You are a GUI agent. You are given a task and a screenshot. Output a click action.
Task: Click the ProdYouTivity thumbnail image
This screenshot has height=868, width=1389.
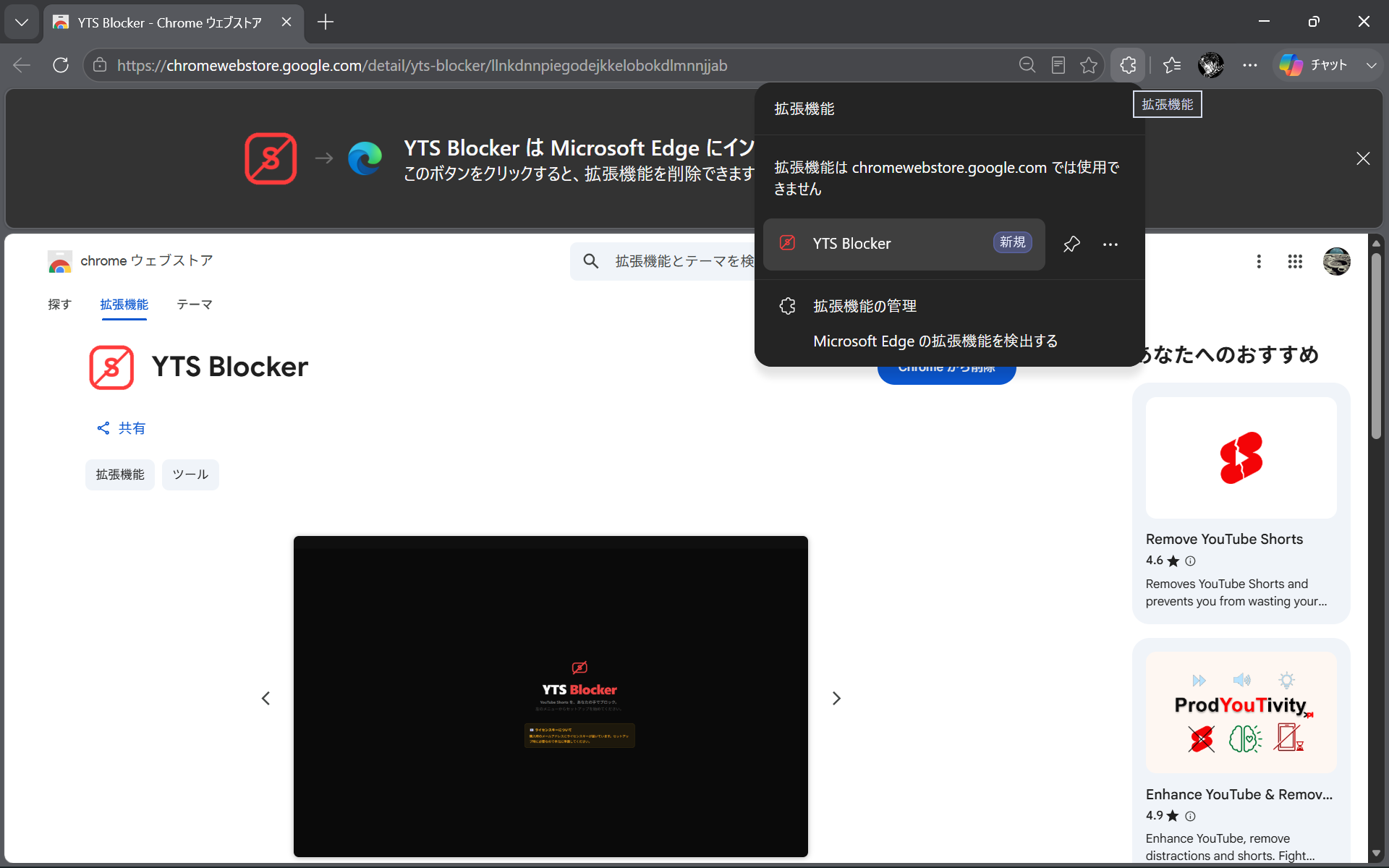[1241, 713]
